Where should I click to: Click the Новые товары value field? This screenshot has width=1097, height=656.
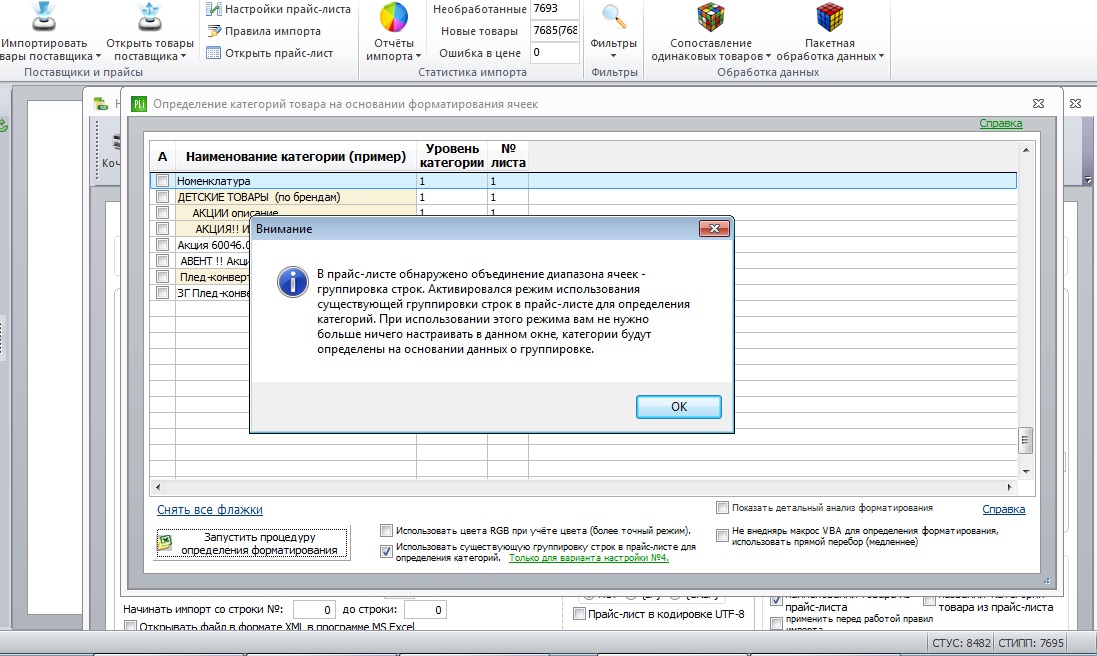pos(555,31)
